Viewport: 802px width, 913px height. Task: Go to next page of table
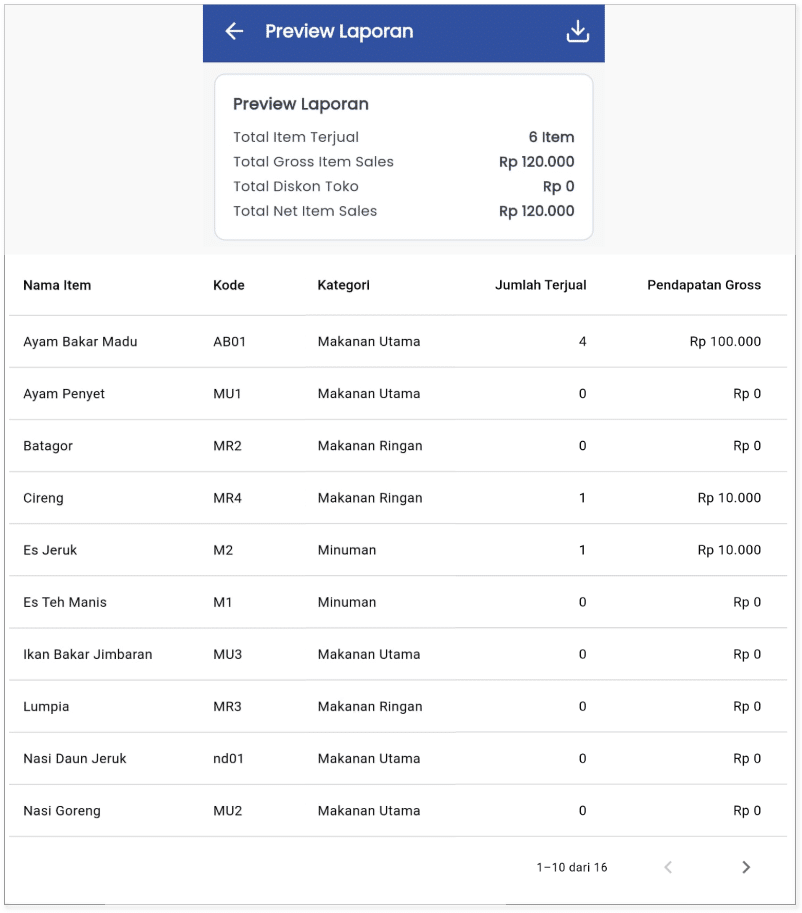click(746, 867)
